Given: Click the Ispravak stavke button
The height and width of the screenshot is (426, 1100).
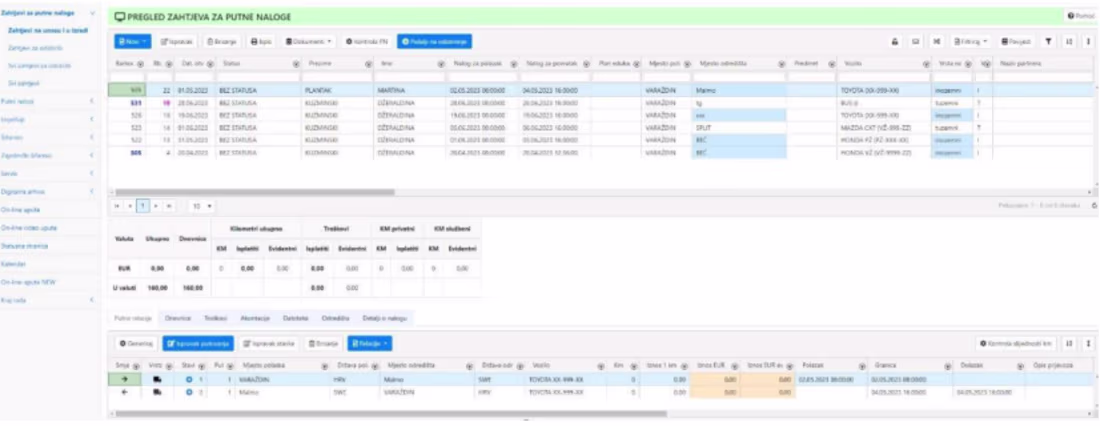Looking at the screenshot, I should (x=267, y=343).
